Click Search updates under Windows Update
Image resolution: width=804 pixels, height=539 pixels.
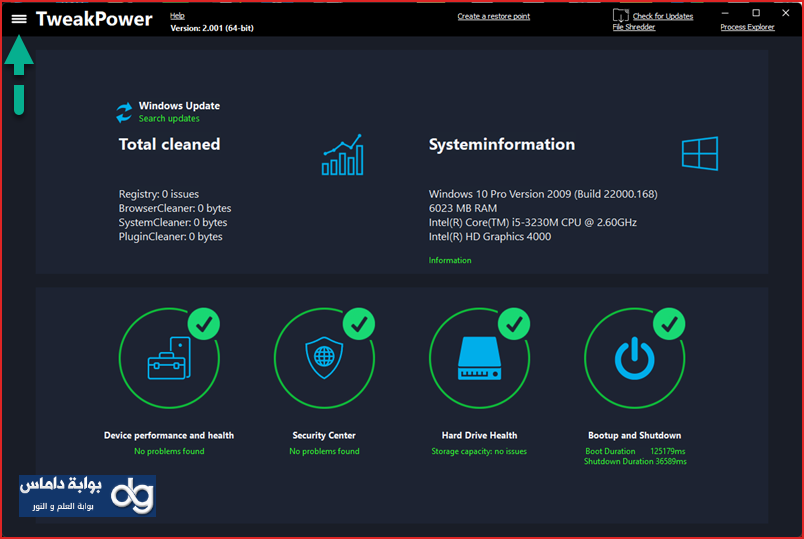click(169, 118)
